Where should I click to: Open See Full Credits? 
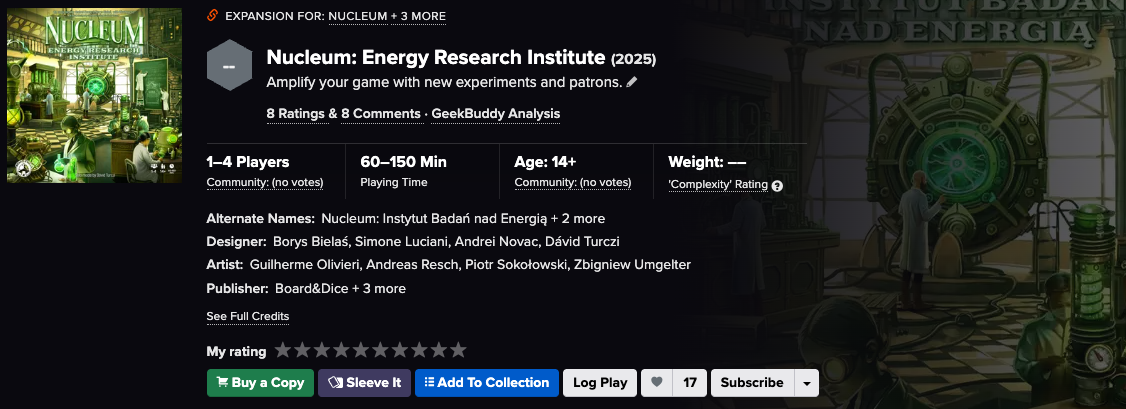[x=248, y=316]
